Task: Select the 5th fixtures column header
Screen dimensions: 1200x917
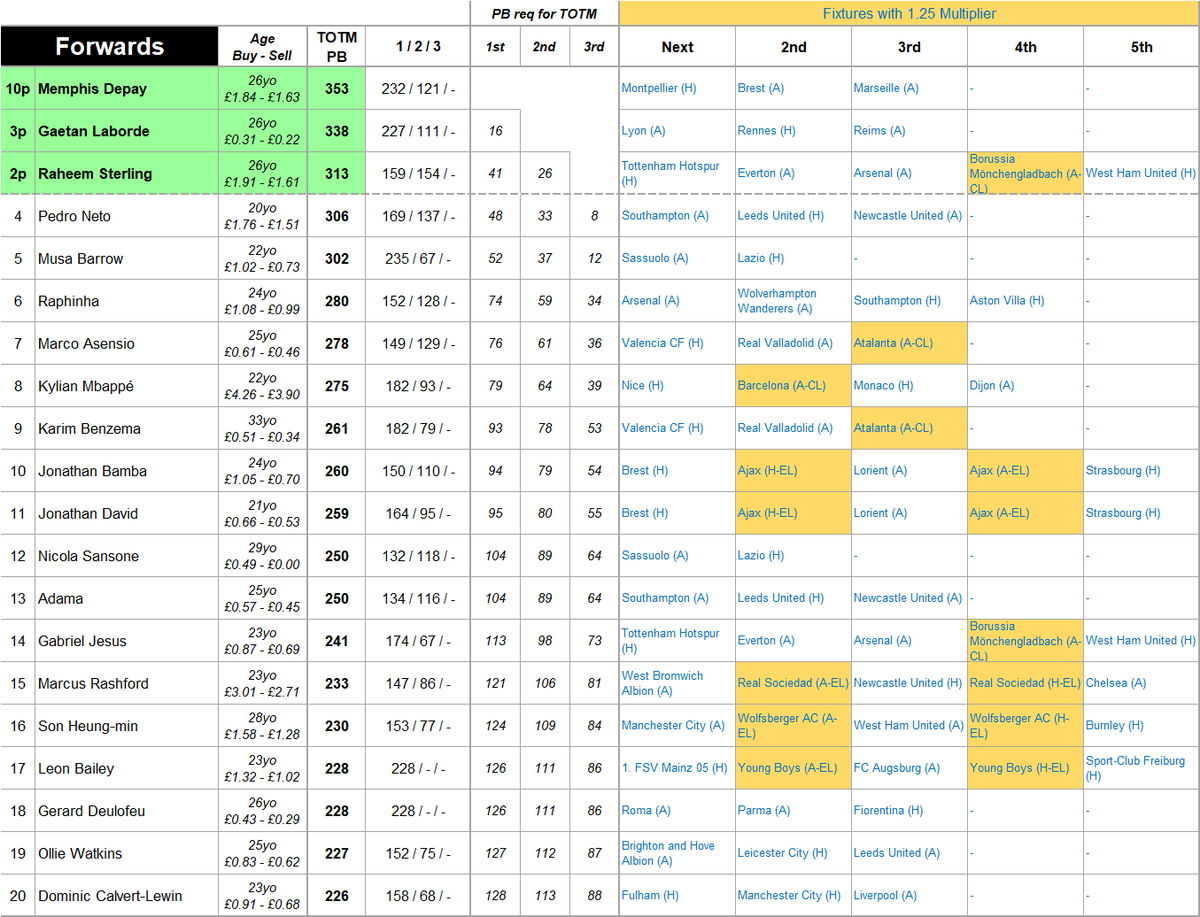Action: (x=1141, y=47)
